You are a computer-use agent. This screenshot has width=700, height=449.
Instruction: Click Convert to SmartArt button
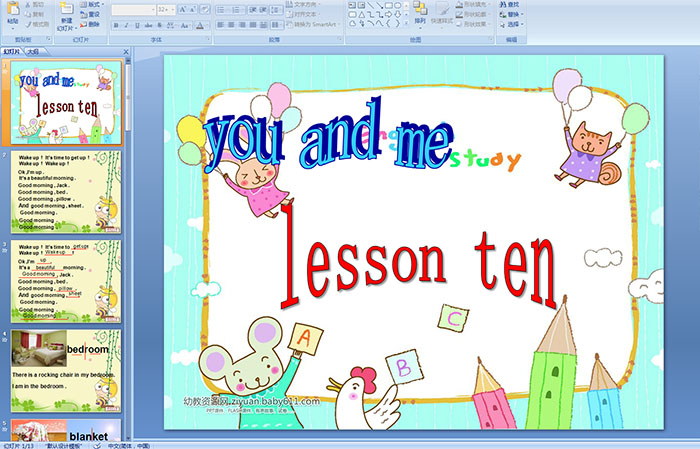tap(313, 24)
